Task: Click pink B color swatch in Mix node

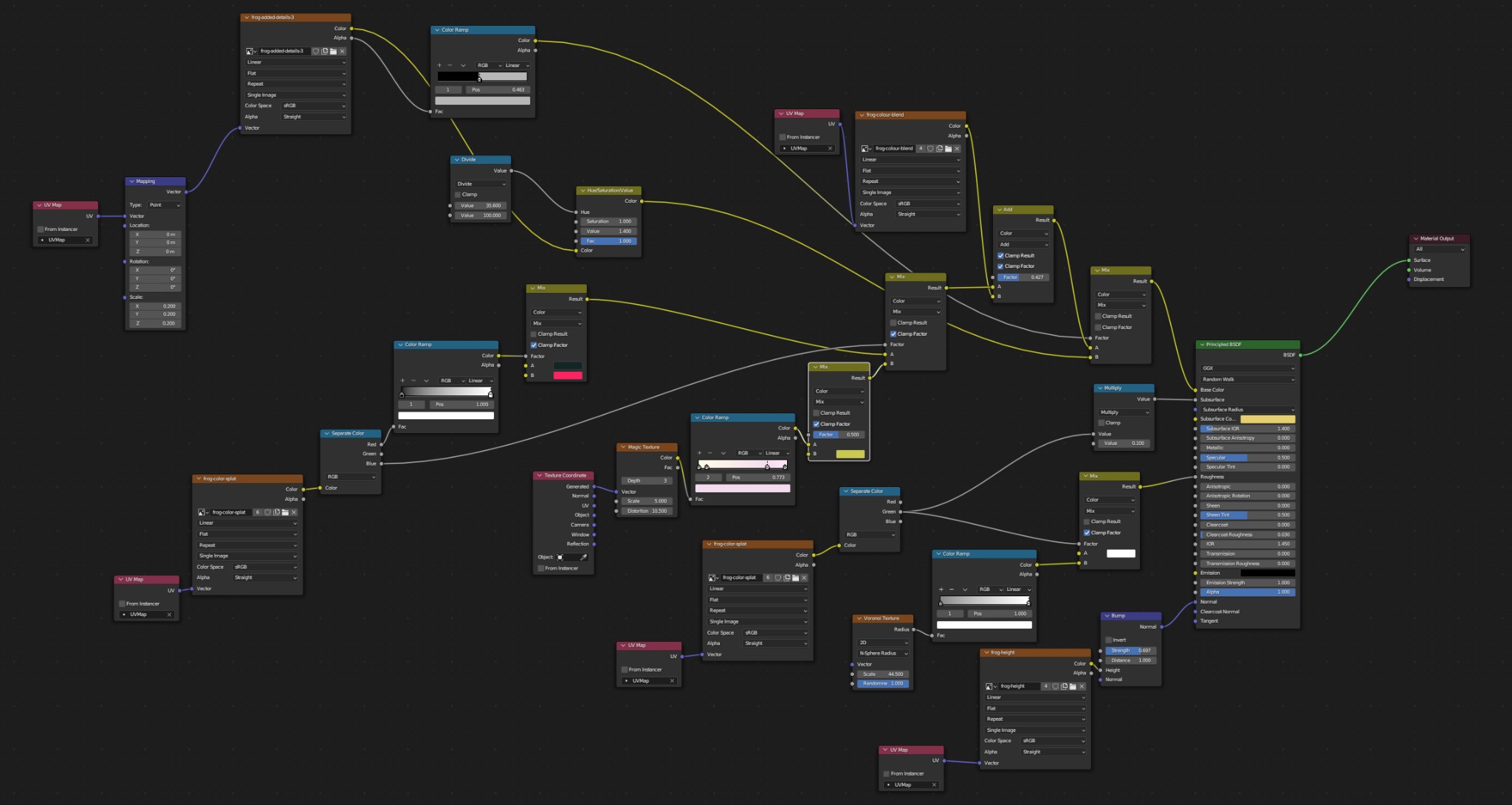Action: 568,376
